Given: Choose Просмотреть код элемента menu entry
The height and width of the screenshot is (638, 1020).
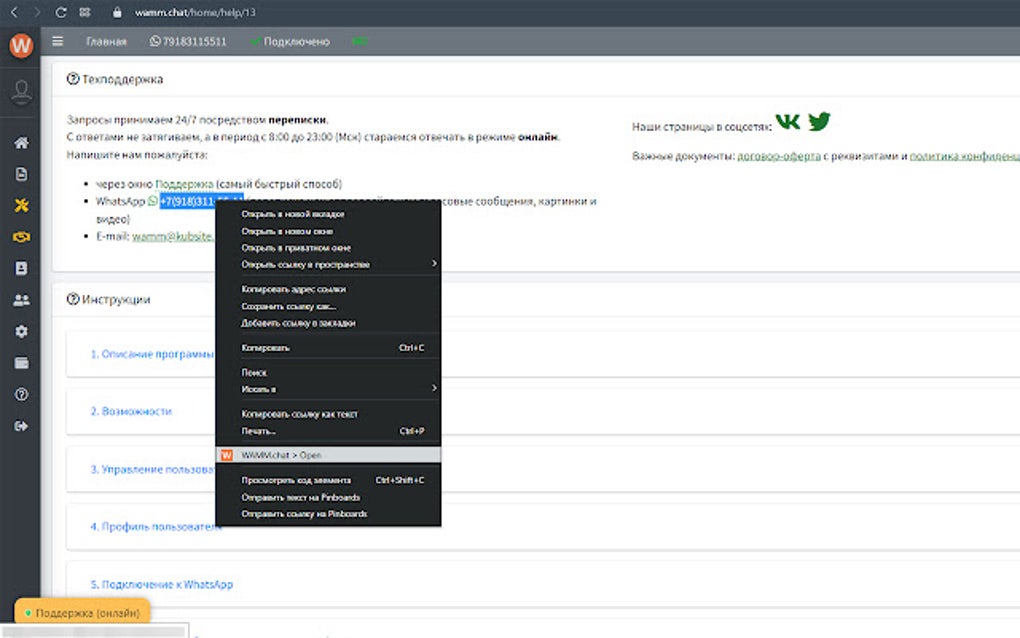Looking at the screenshot, I should pos(329,481).
